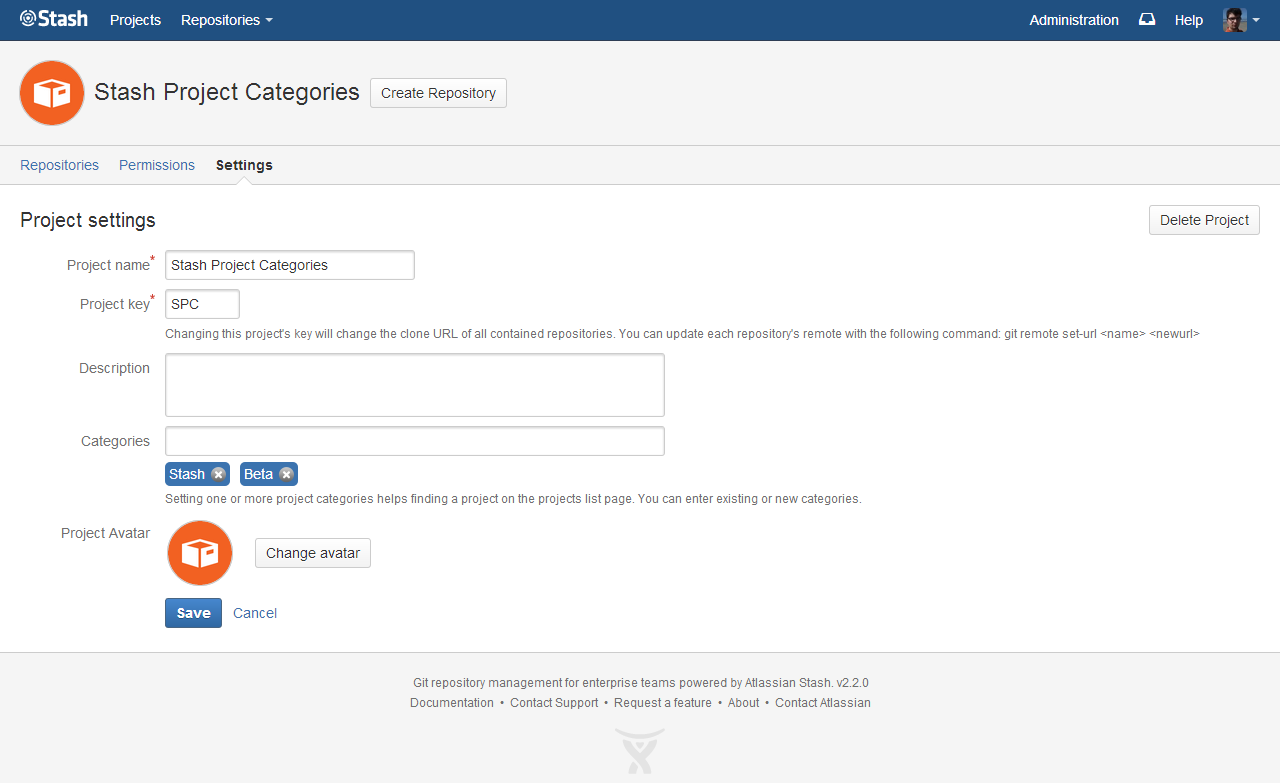
Task: Focus the Project name field
Action: pyautogui.click(x=290, y=265)
